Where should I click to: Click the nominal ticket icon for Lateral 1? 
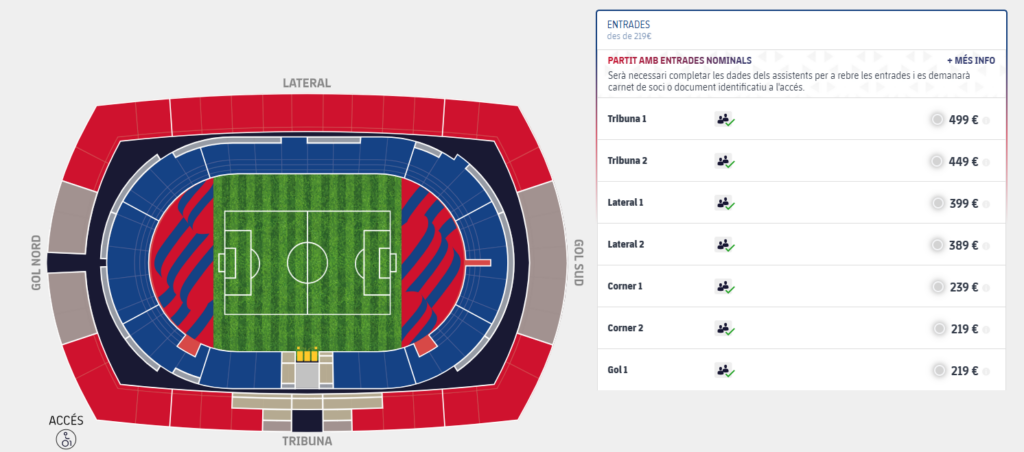[x=724, y=203]
